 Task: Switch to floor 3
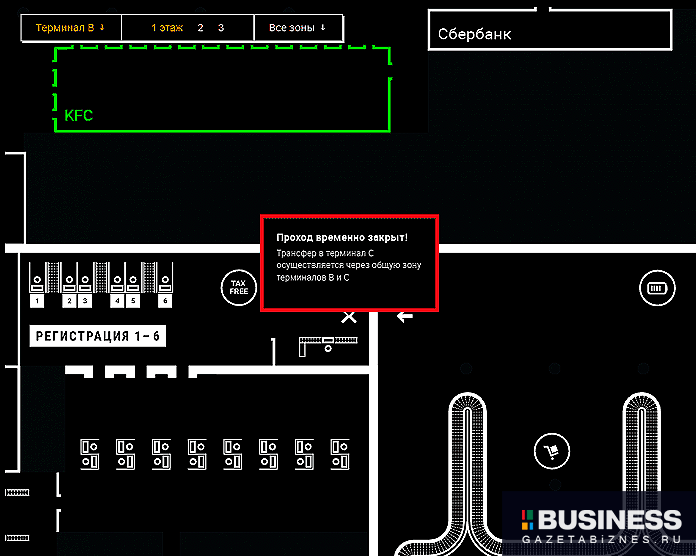(x=221, y=28)
